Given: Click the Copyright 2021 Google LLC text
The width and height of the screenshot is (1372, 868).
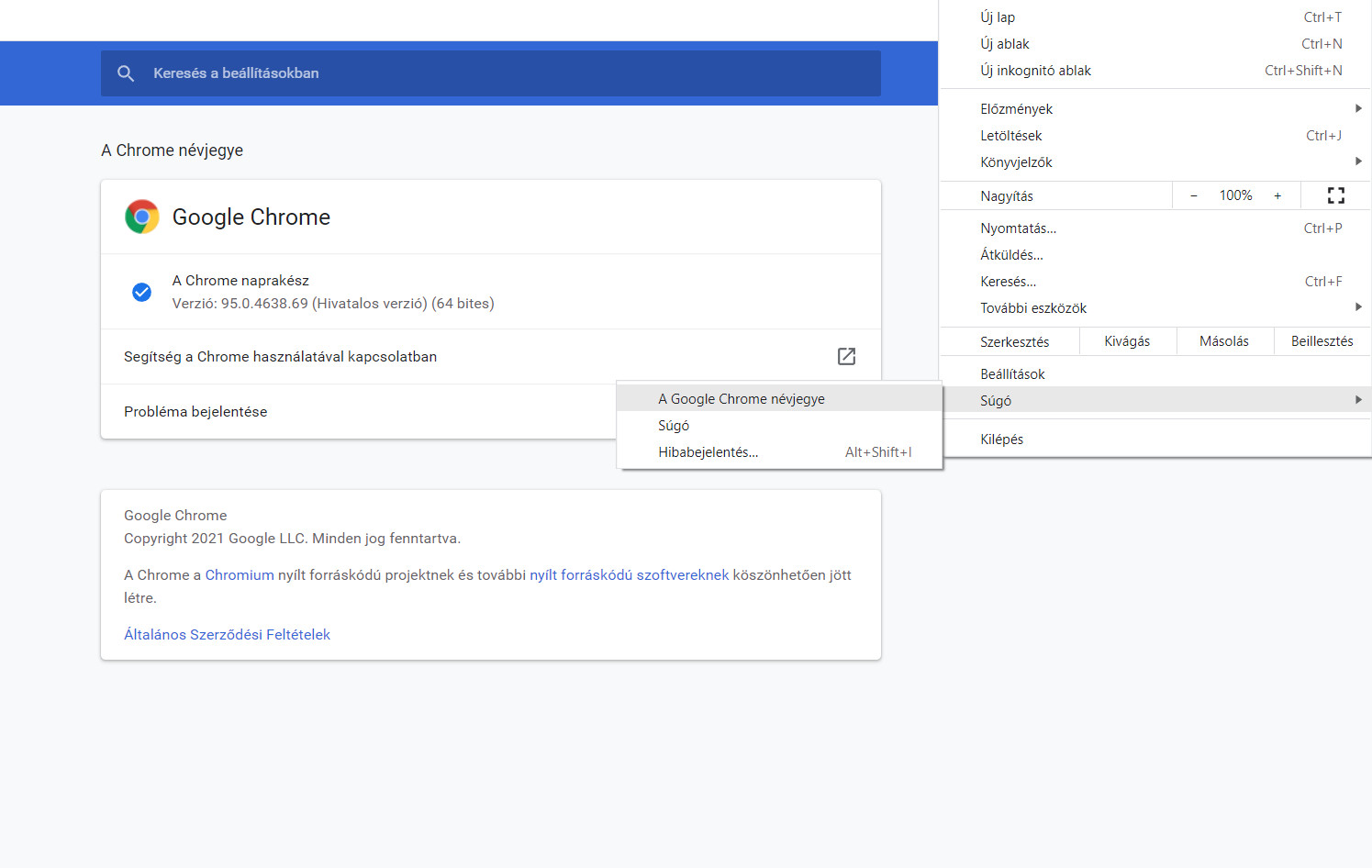Looking at the screenshot, I should [292, 539].
